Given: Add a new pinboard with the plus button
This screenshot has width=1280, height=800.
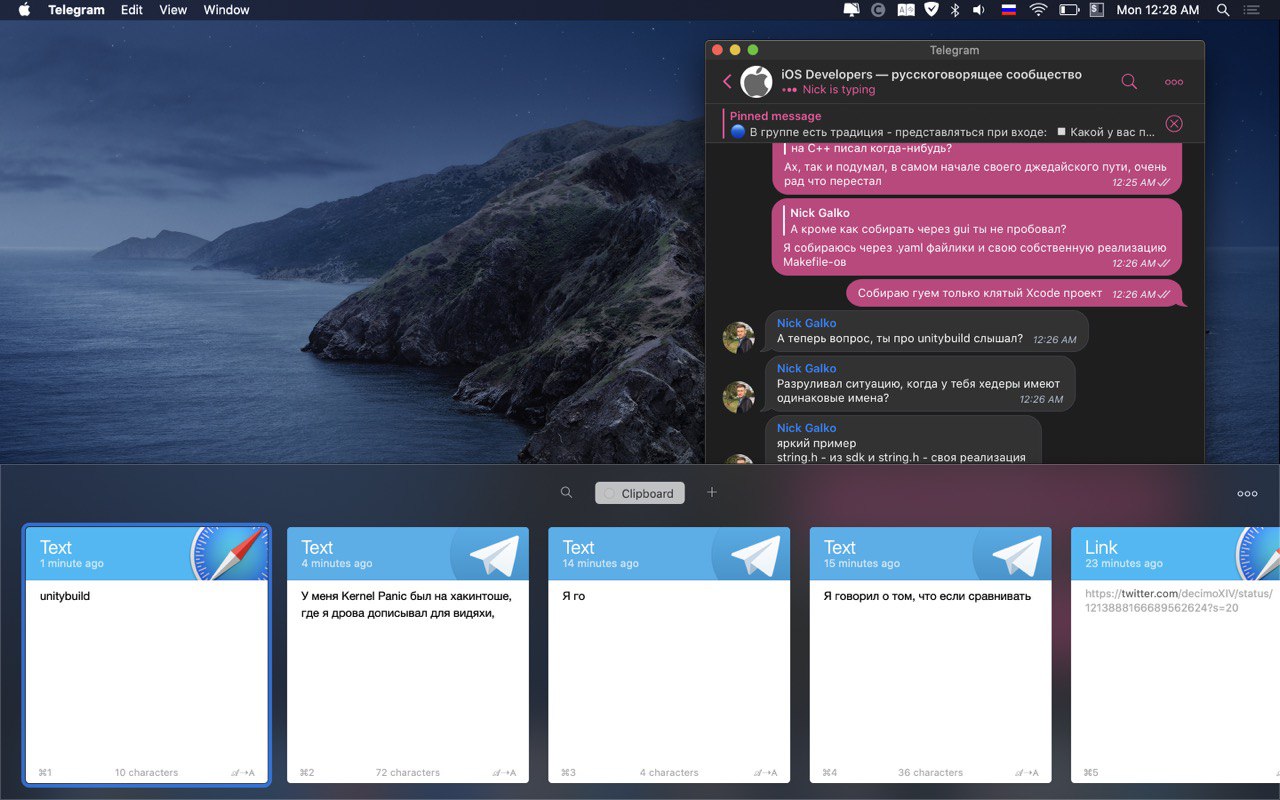Looking at the screenshot, I should [x=712, y=492].
